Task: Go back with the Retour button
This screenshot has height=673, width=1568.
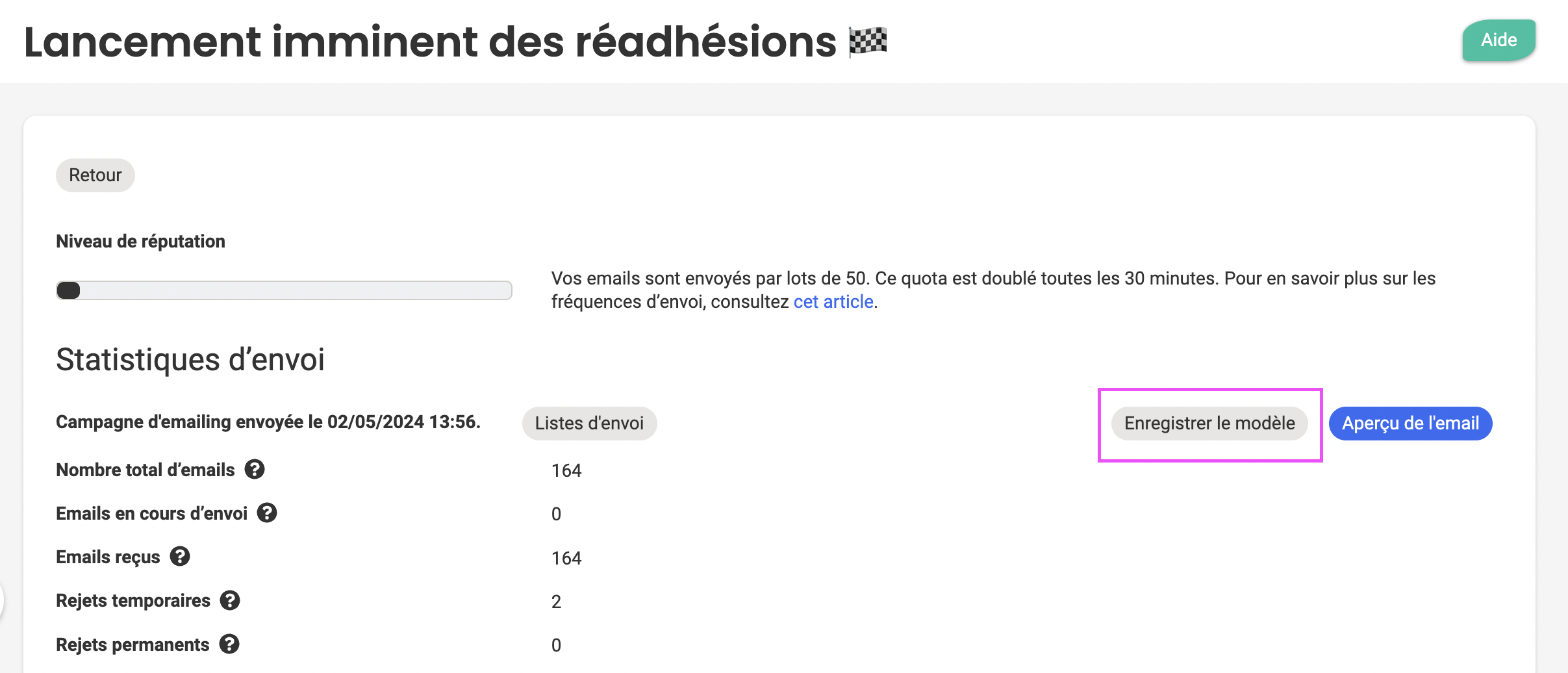Action: click(95, 175)
